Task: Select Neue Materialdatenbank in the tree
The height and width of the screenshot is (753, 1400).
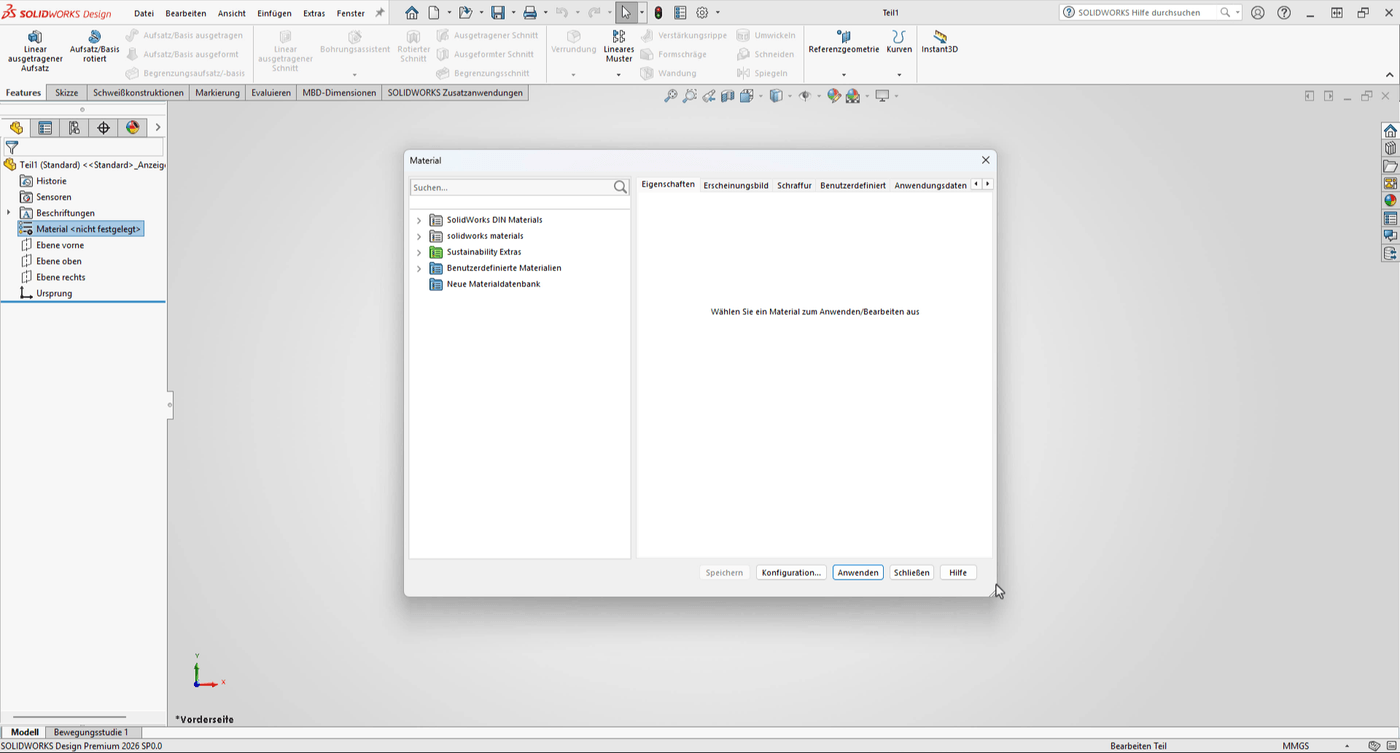Action: pos(493,284)
